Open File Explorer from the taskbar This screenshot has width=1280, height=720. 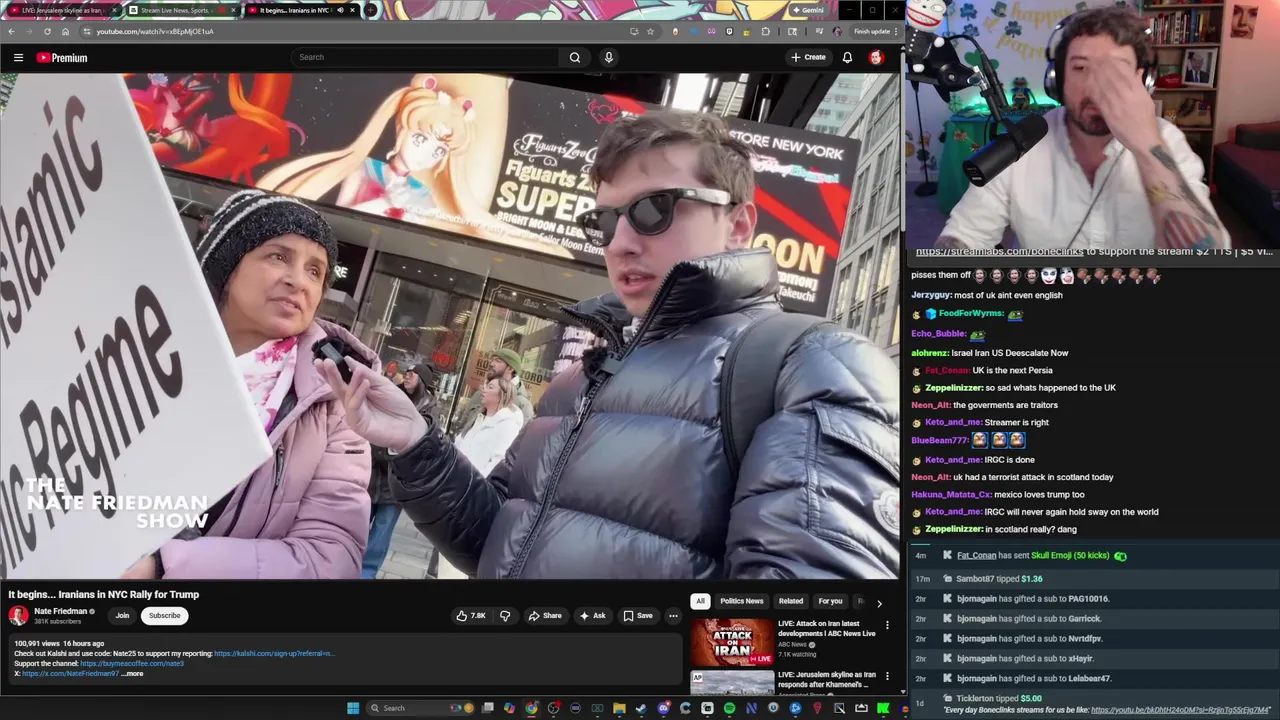pos(619,708)
